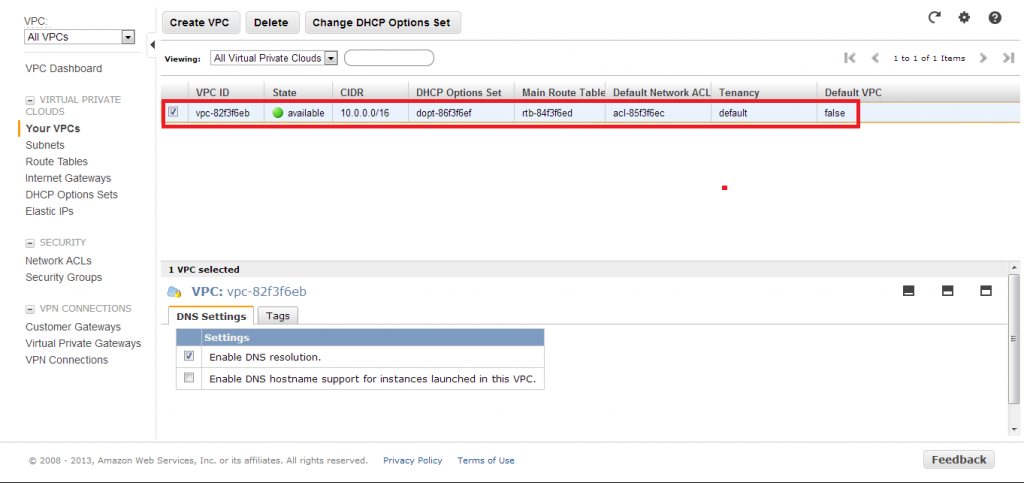The image size is (1024, 483).
Task: Refresh the VPC list
Action: [935, 18]
